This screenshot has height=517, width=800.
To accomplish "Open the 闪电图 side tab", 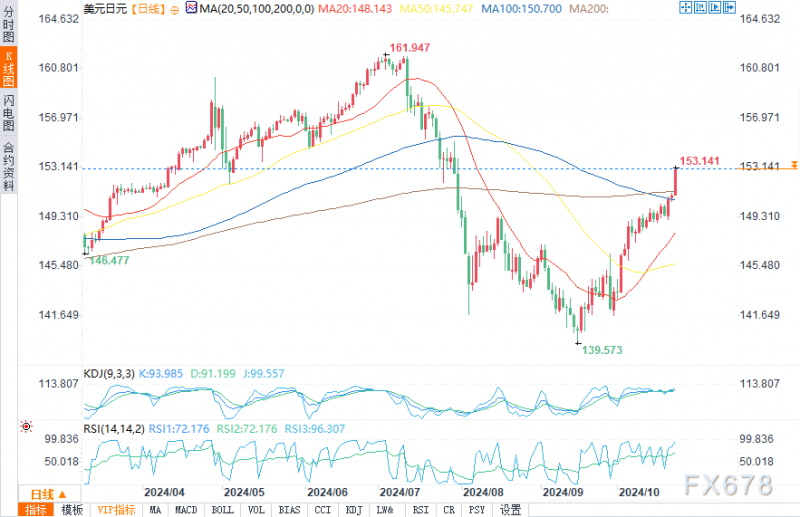I will click(9, 112).
